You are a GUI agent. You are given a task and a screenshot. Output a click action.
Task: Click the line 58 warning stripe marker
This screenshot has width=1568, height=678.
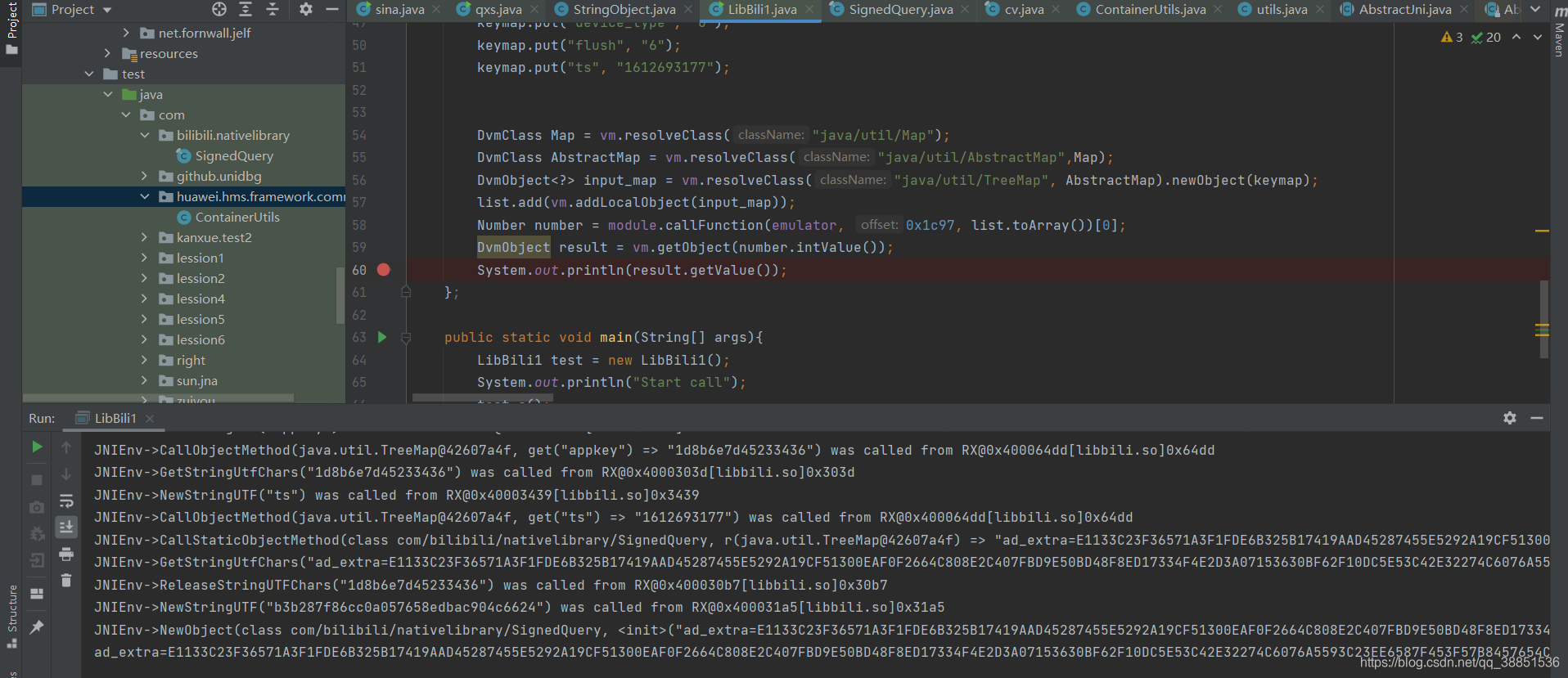tap(1542, 231)
